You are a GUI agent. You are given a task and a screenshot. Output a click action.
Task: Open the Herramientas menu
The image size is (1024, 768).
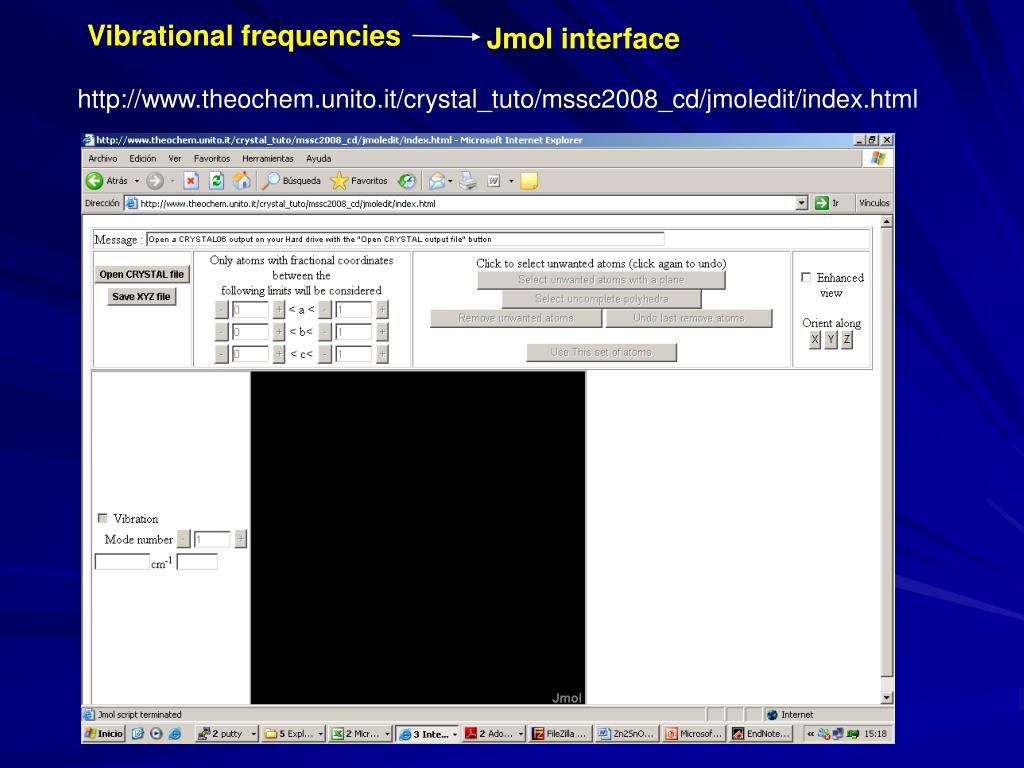[x=268, y=159]
